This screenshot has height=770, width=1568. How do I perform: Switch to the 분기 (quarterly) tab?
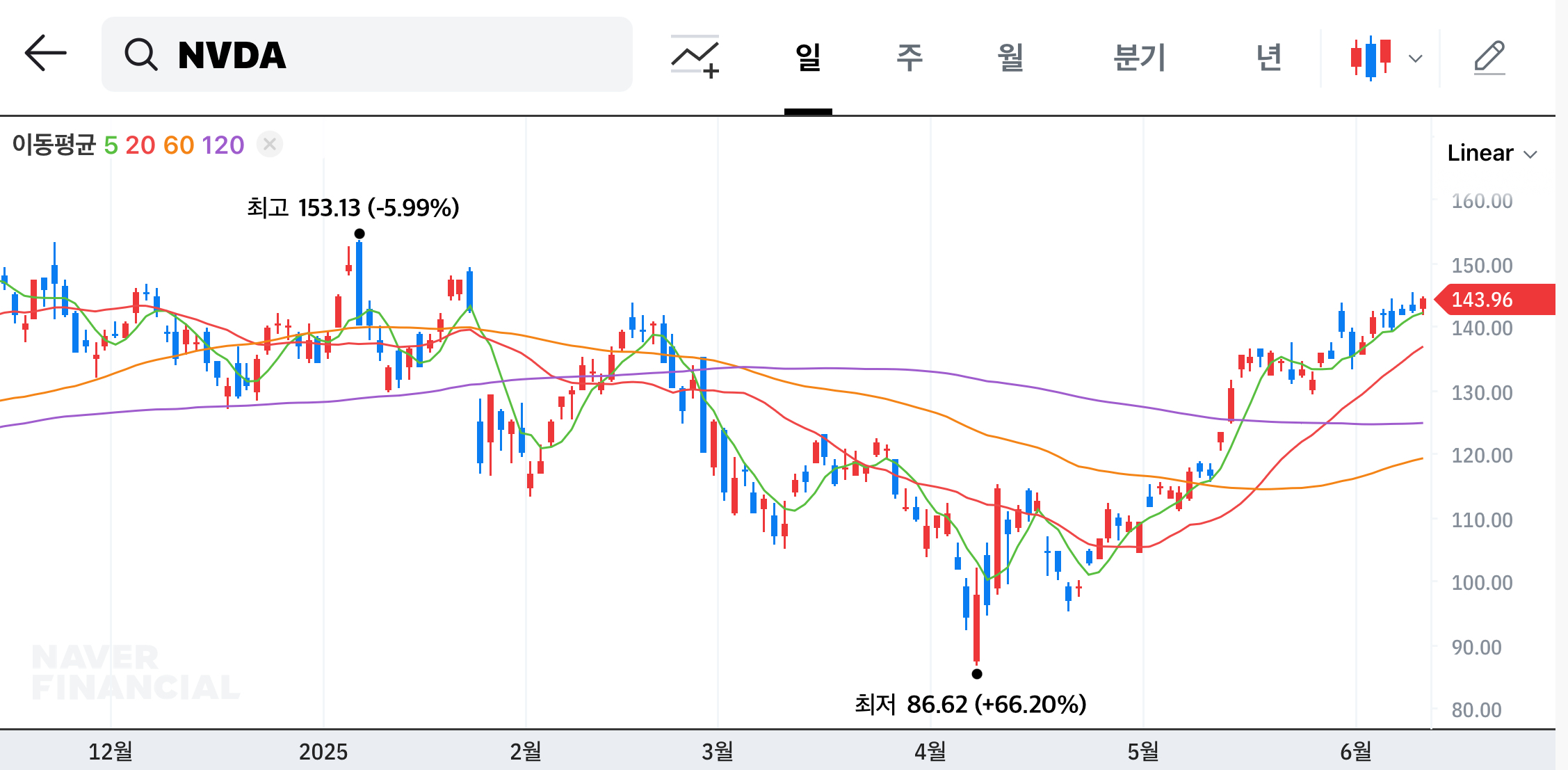(1140, 56)
